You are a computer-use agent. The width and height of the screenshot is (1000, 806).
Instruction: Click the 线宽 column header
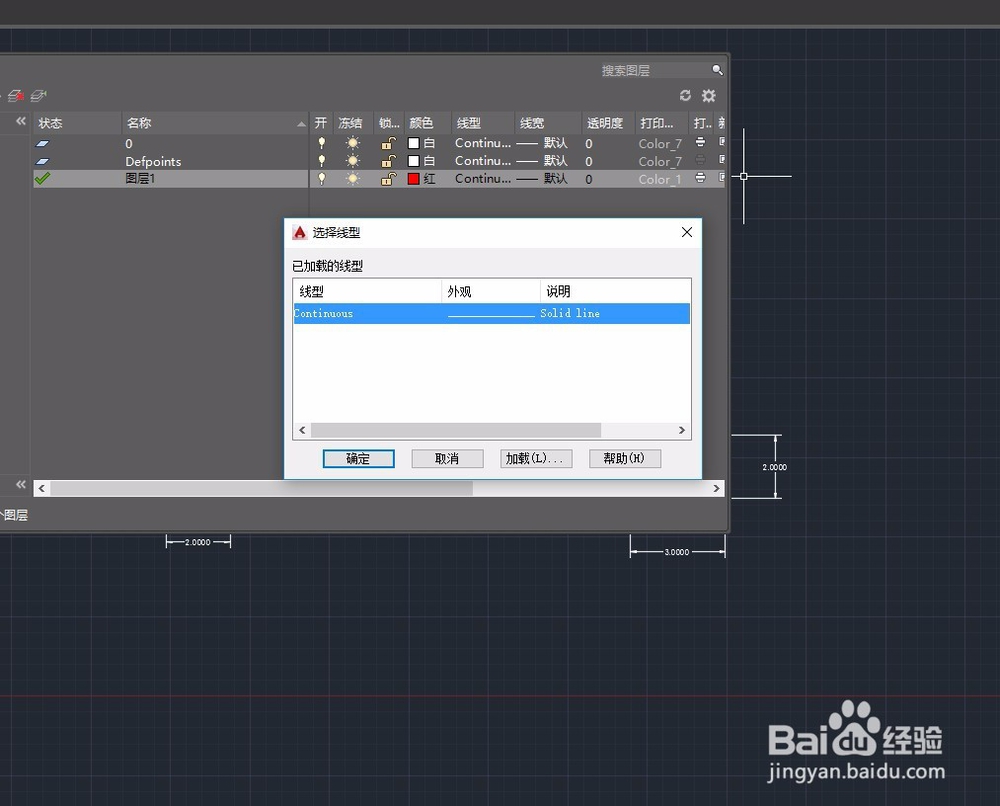coord(548,123)
